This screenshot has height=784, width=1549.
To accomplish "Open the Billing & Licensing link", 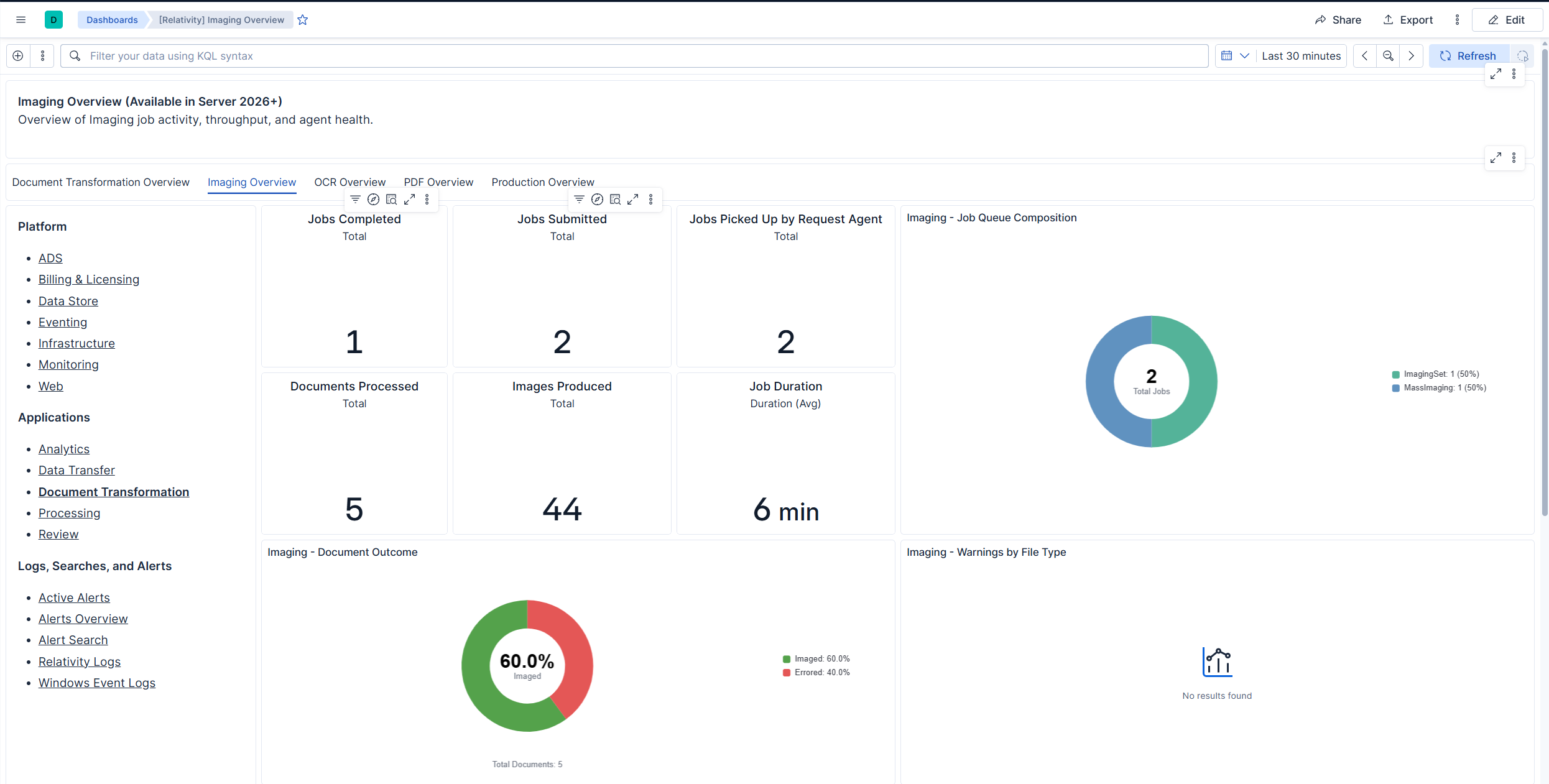I will click(x=89, y=280).
